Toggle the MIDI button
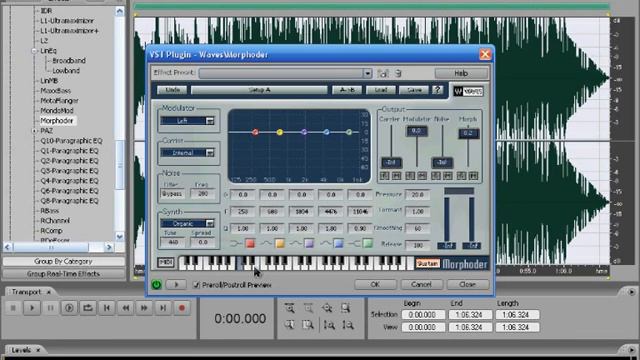The image size is (640, 360). pos(166,262)
